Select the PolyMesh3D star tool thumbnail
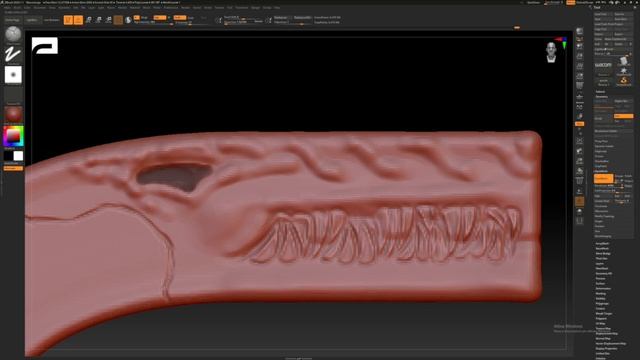This screenshot has width=640, height=360. (624, 71)
